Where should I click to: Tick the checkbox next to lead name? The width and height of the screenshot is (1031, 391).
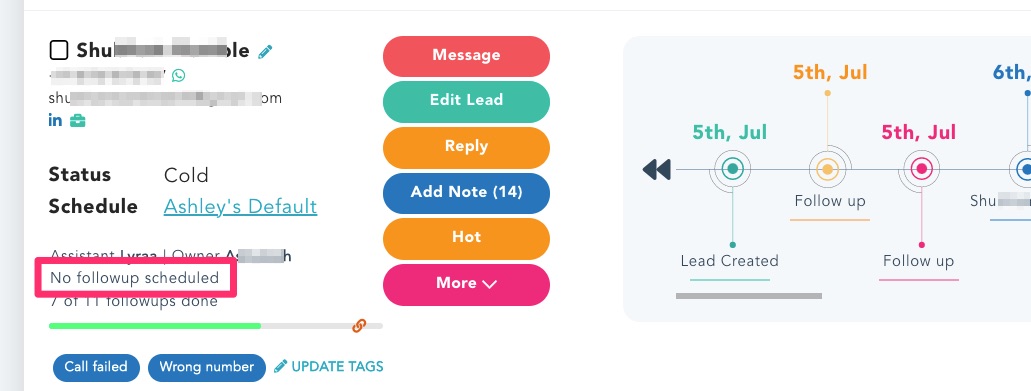point(59,50)
